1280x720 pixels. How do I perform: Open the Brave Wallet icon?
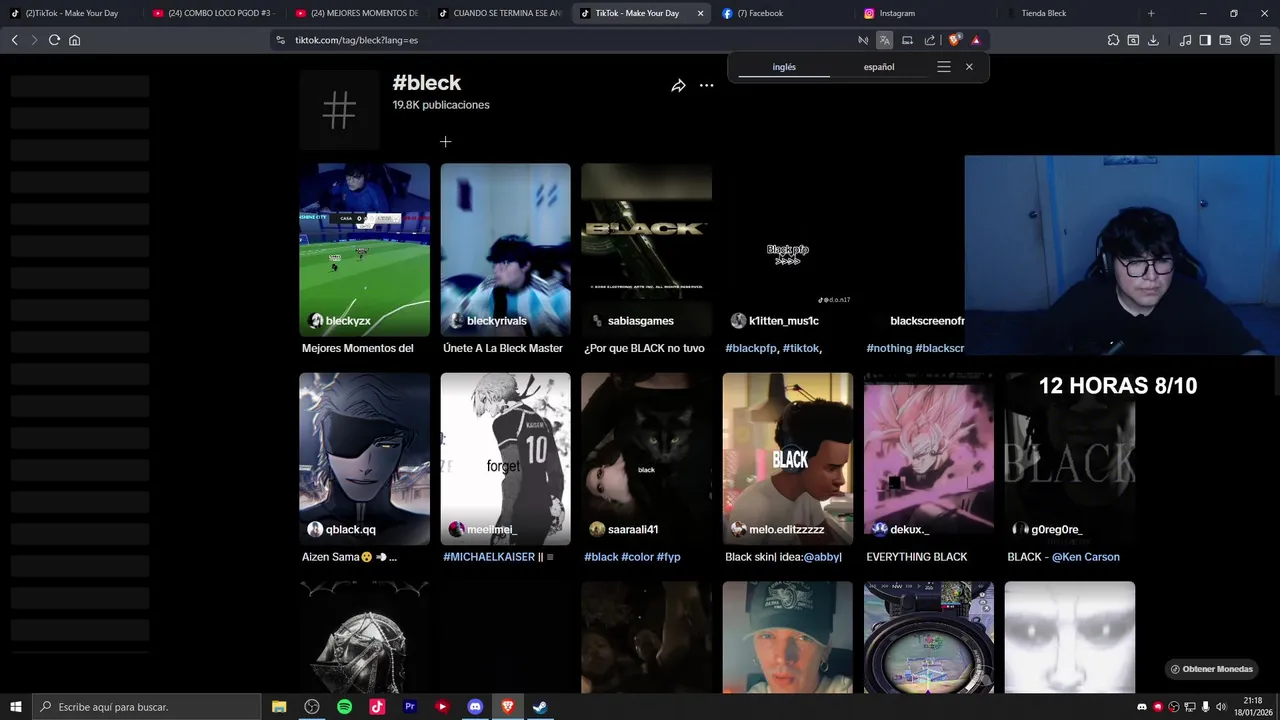(x=1225, y=40)
